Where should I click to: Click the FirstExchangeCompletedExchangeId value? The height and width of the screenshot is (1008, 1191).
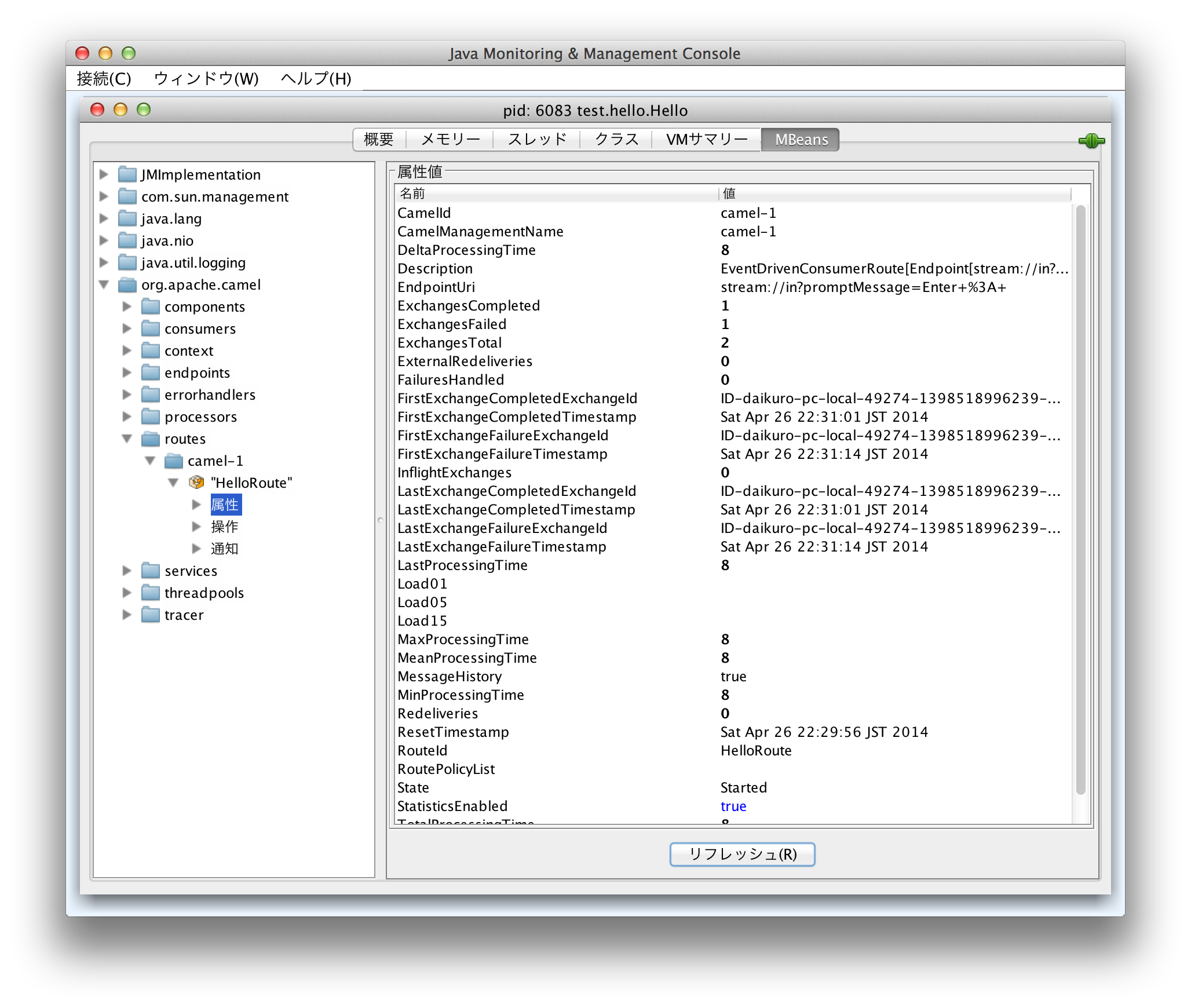[890, 398]
